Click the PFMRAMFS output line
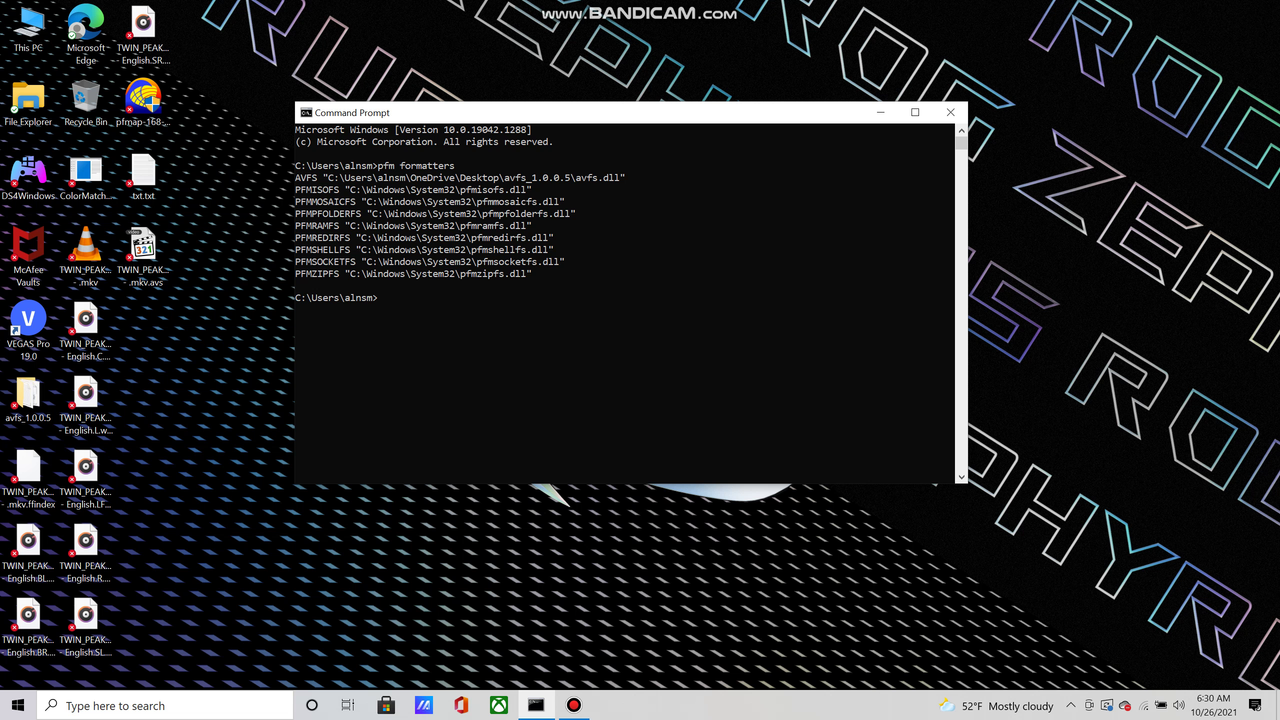The width and height of the screenshot is (1280, 720). pyautogui.click(x=413, y=226)
